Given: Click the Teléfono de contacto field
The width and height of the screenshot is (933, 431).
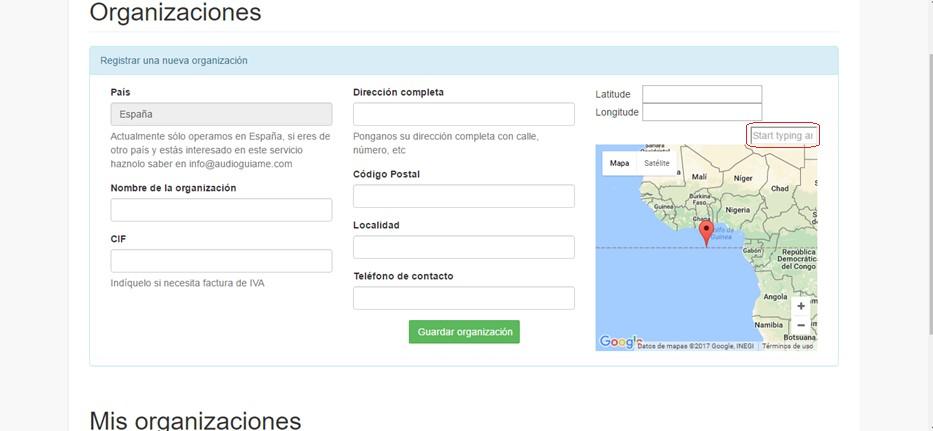Looking at the screenshot, I should point(463,298).
